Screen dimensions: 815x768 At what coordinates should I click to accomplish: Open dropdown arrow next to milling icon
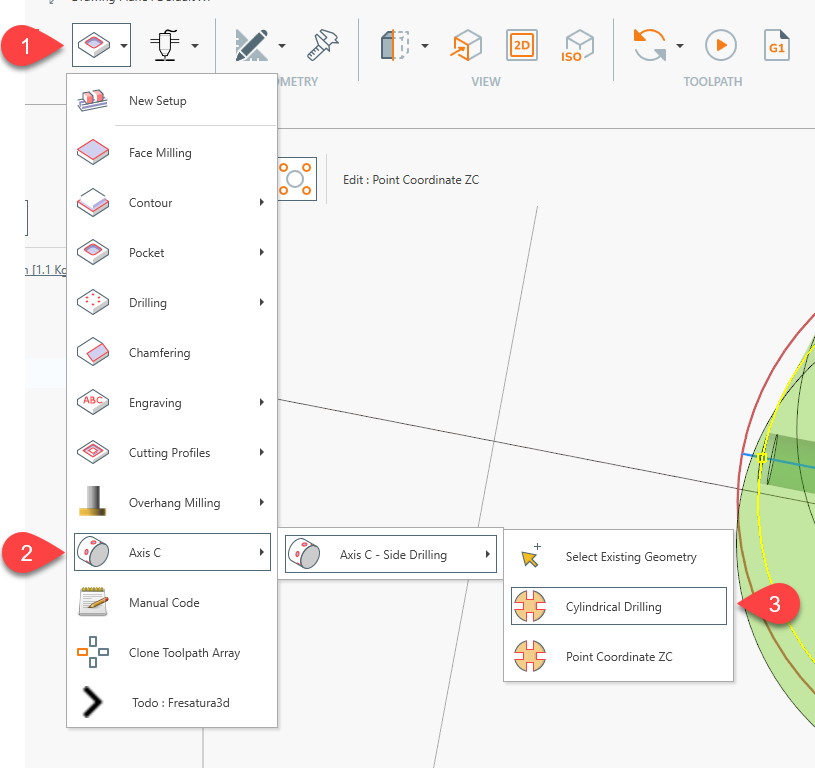123,45
